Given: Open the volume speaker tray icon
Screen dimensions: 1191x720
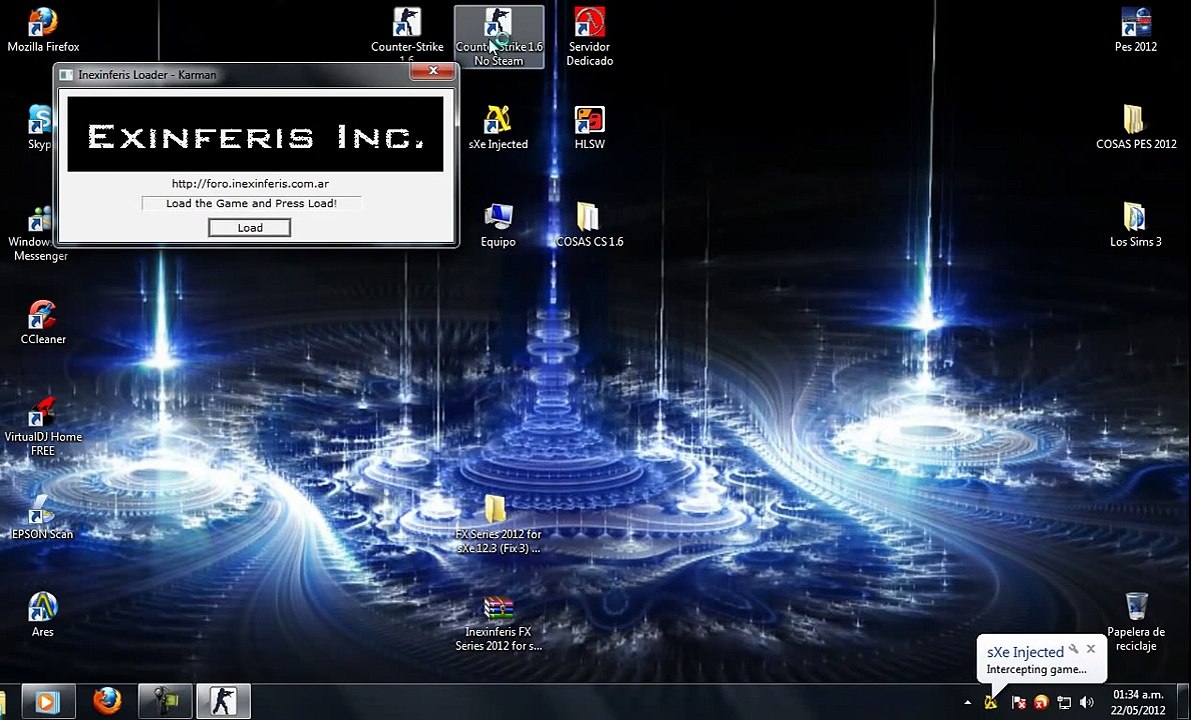Looking at the screenshot, I should (x=1087, y=703).
